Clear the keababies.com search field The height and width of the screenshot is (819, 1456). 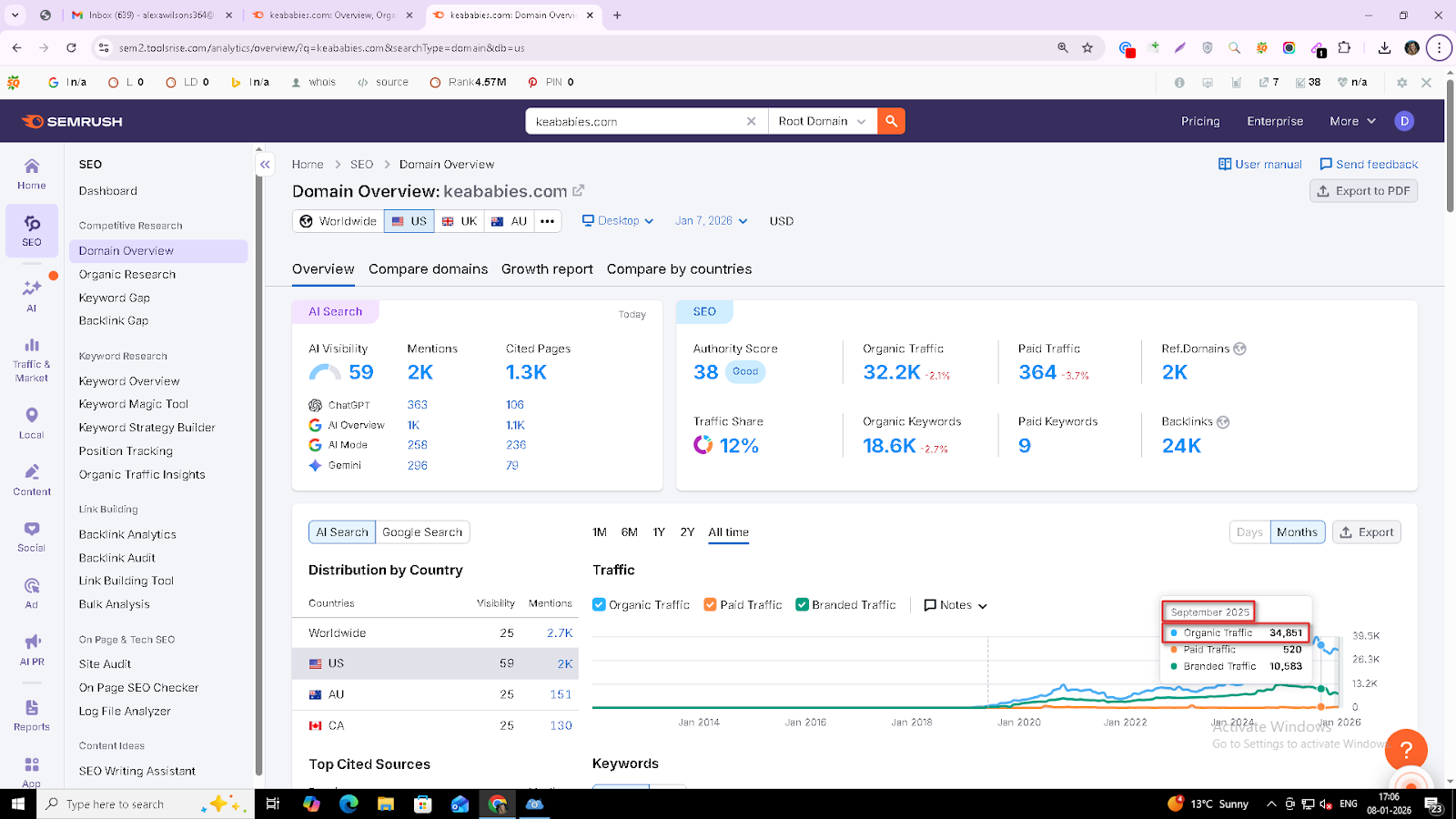coord(751,121)
